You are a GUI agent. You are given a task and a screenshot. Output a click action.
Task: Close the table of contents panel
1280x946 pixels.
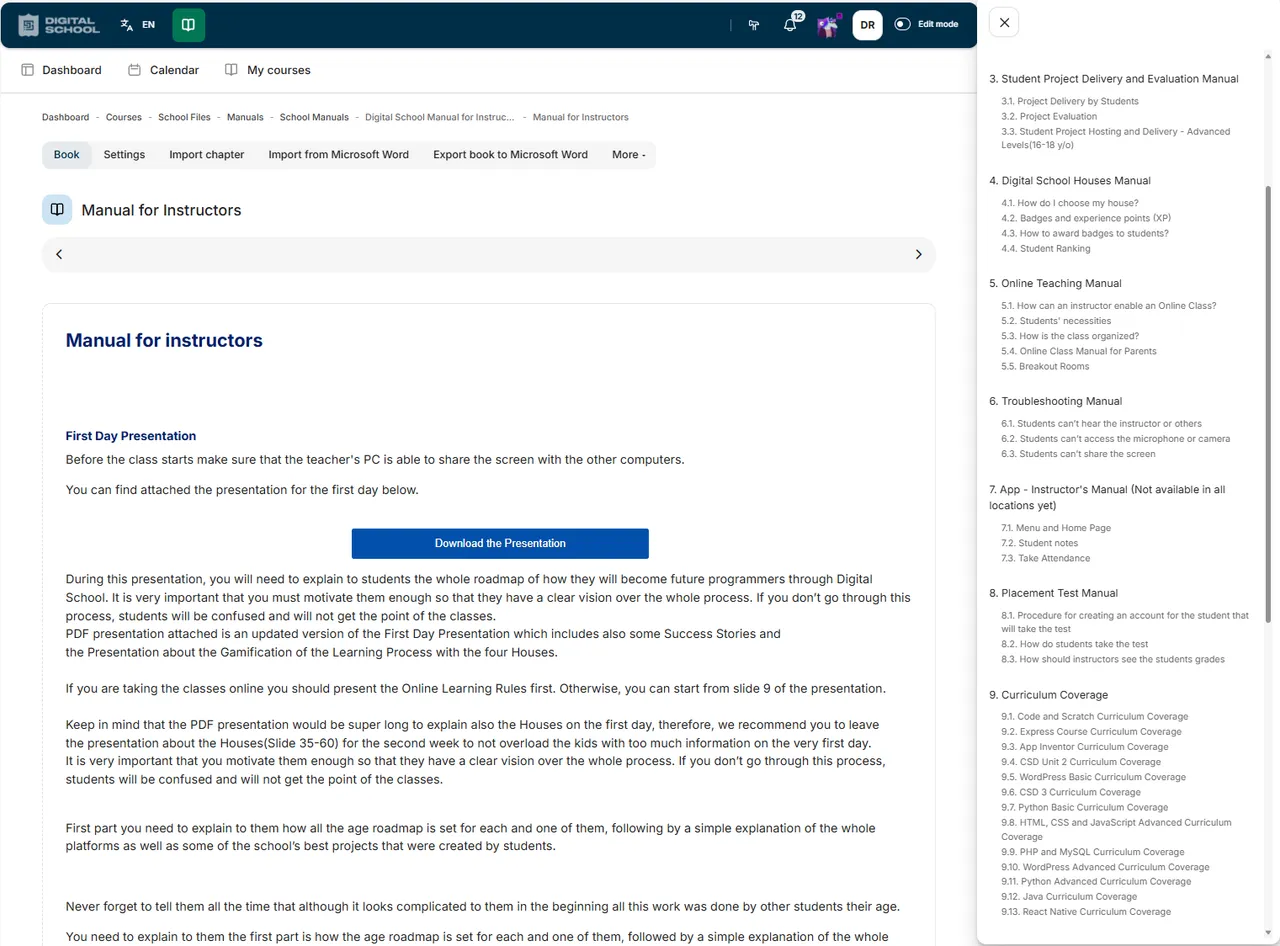coord(1004,22)
